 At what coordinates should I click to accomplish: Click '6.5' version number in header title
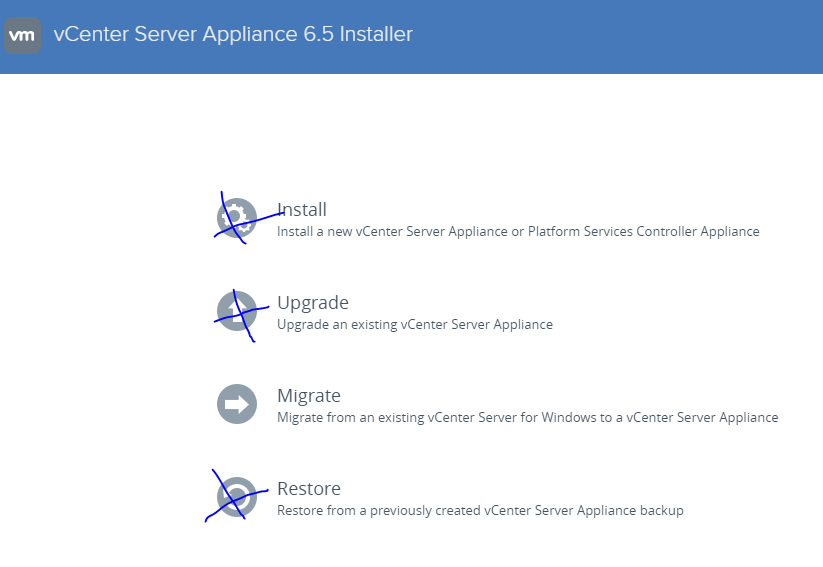click(315, 35)
